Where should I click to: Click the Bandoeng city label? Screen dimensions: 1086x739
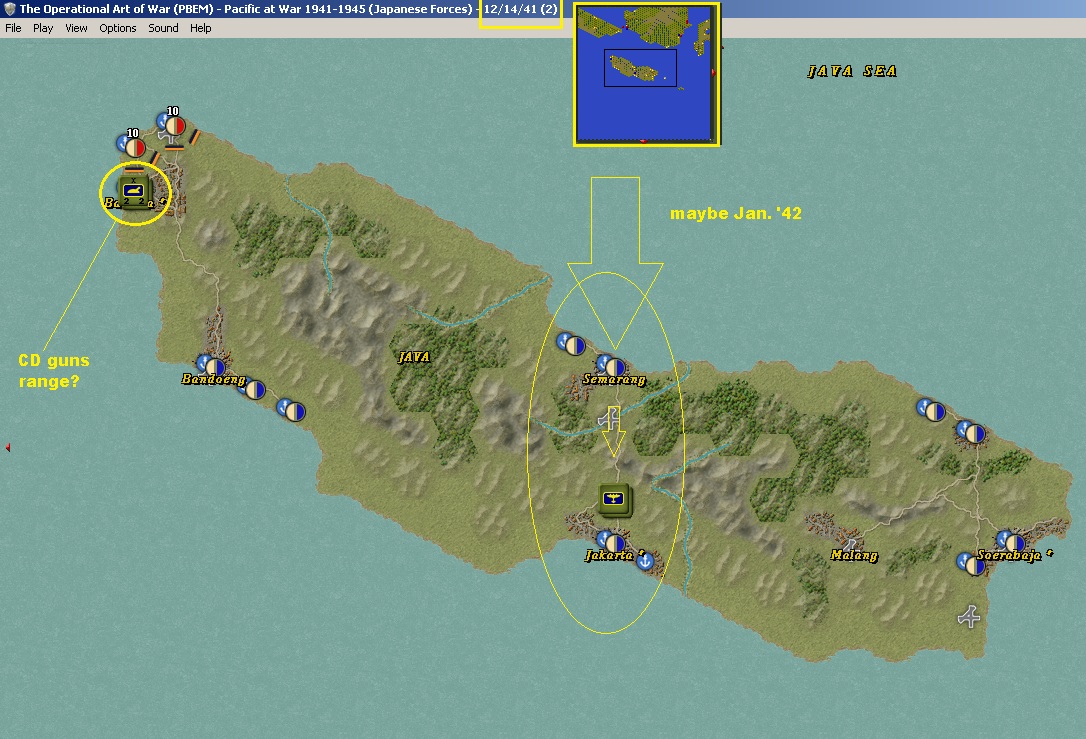point(213,380)
